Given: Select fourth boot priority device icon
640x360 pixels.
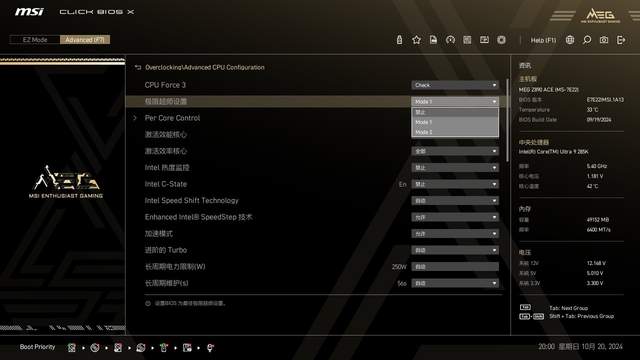Looking at the screenshot, I should (x=141, y=347).
